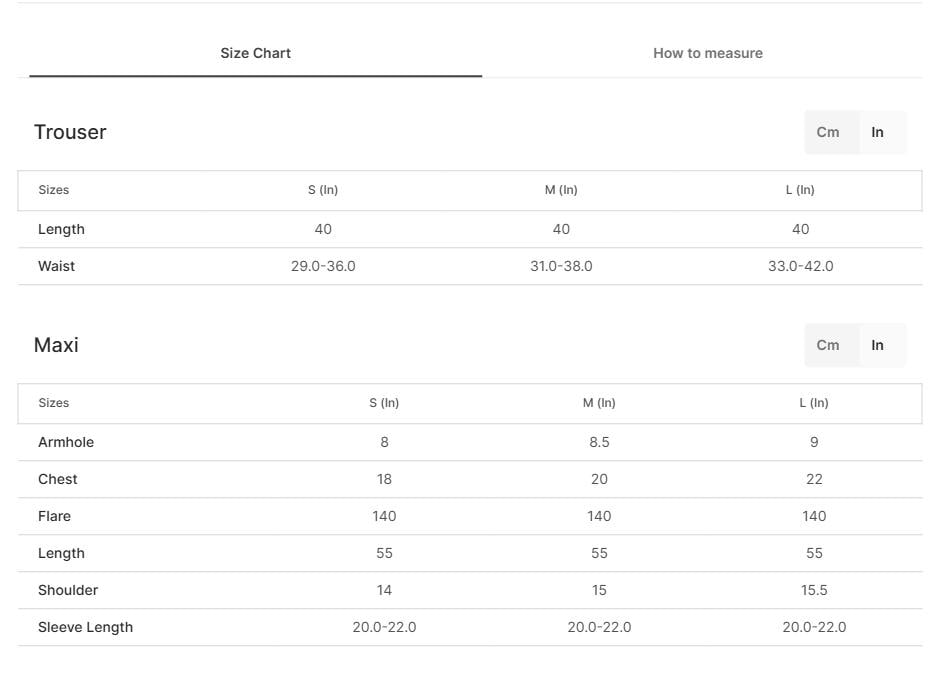Click the Armhole row label

pos(66,442)
